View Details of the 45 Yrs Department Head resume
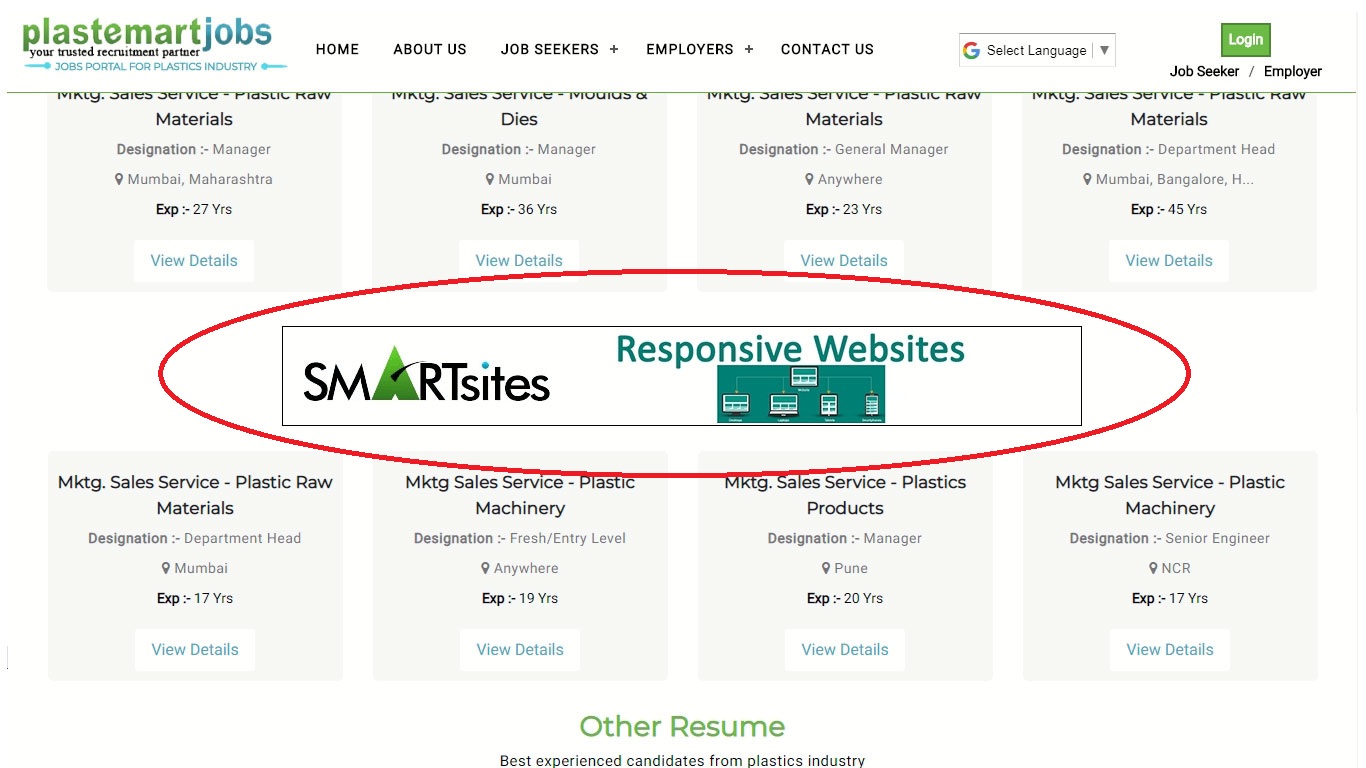This screenshot has height=768, width=1366. [1169, 261]
